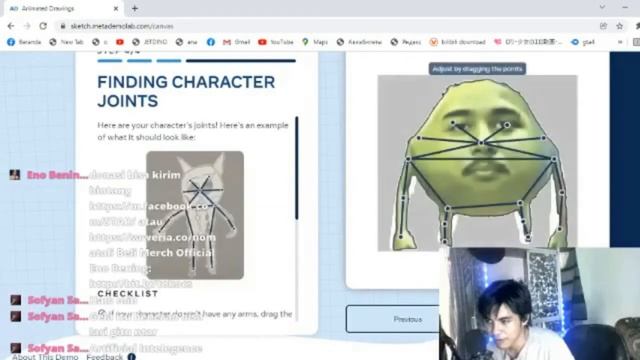Click the browser forward arrow
The height and width of the screenshot is (360, 640).
(27, 26)
